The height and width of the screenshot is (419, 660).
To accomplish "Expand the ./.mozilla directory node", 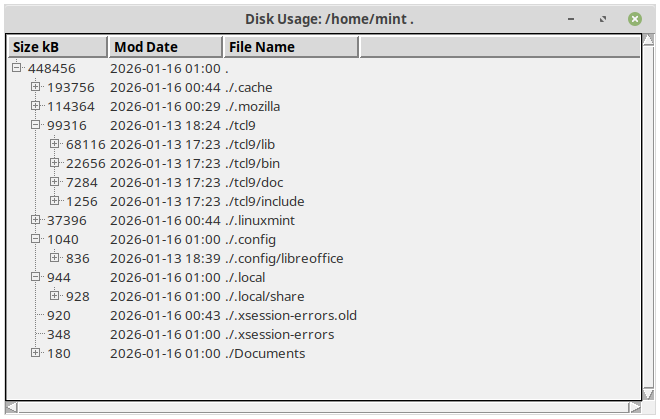I will (x=36, y=106).
